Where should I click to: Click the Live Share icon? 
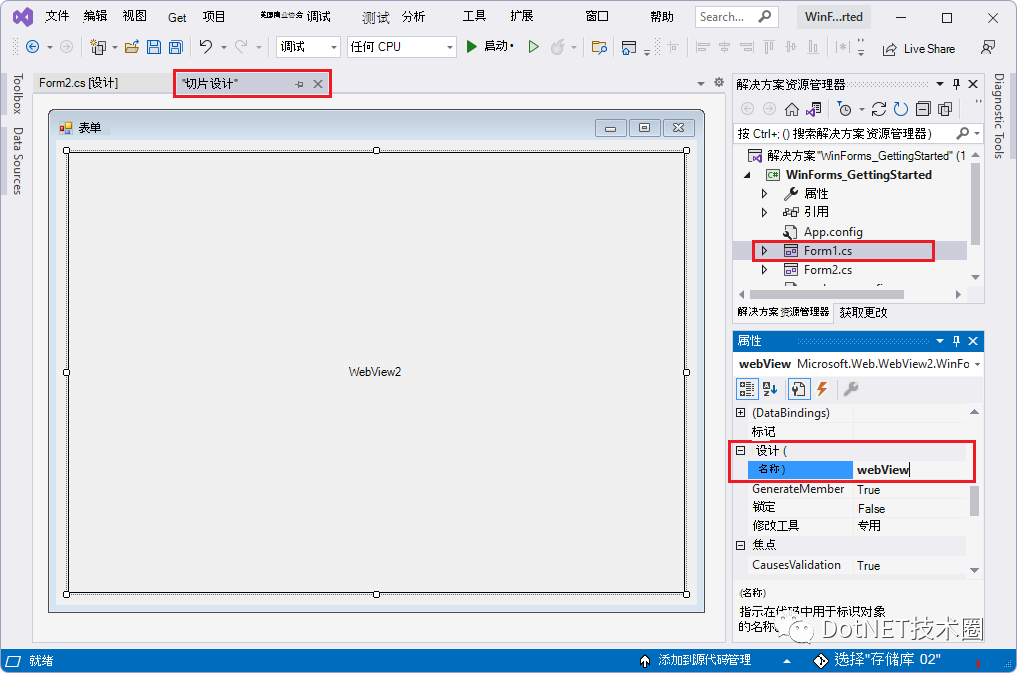click(x=889, y=48)
